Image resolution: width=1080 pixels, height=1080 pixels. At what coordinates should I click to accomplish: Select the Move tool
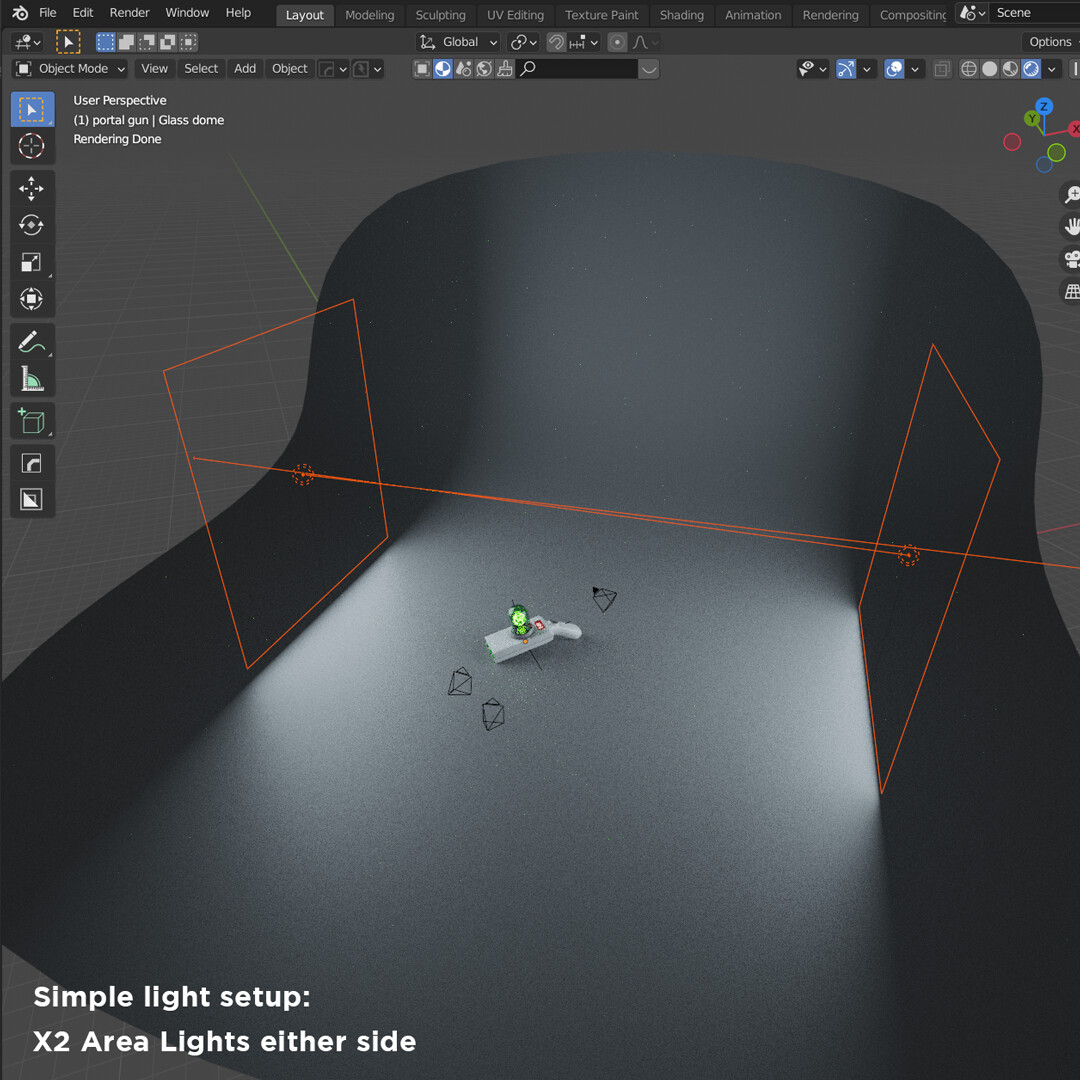coord(32,188)
